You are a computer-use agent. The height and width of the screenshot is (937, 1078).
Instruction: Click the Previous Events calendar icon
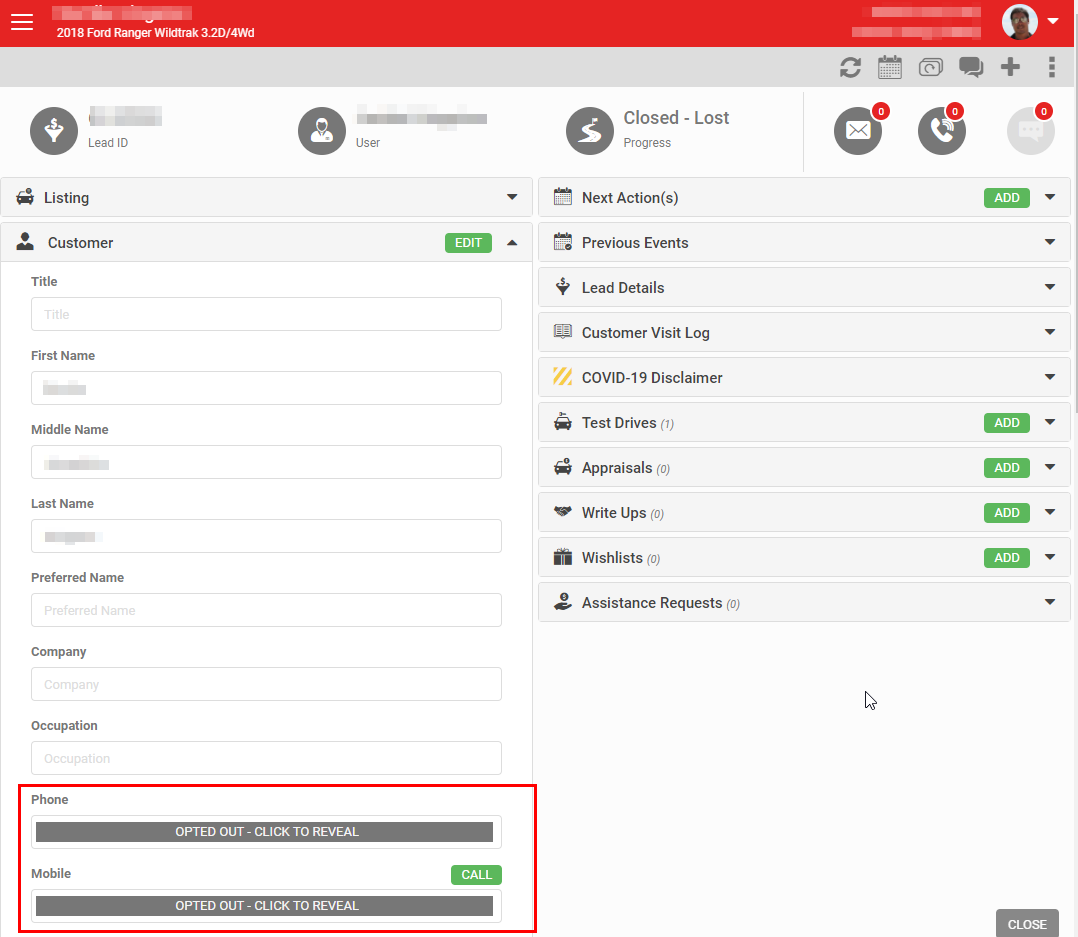tap(562, 242)
